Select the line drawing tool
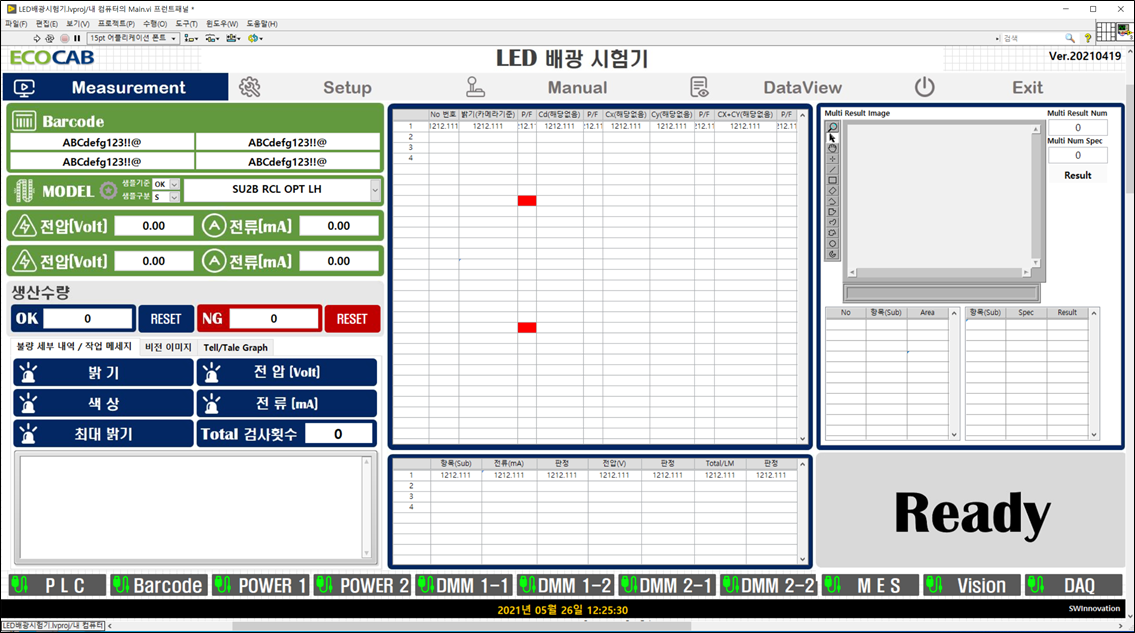The width and height of the screenshot is (1135, 633). click(832, 169)
